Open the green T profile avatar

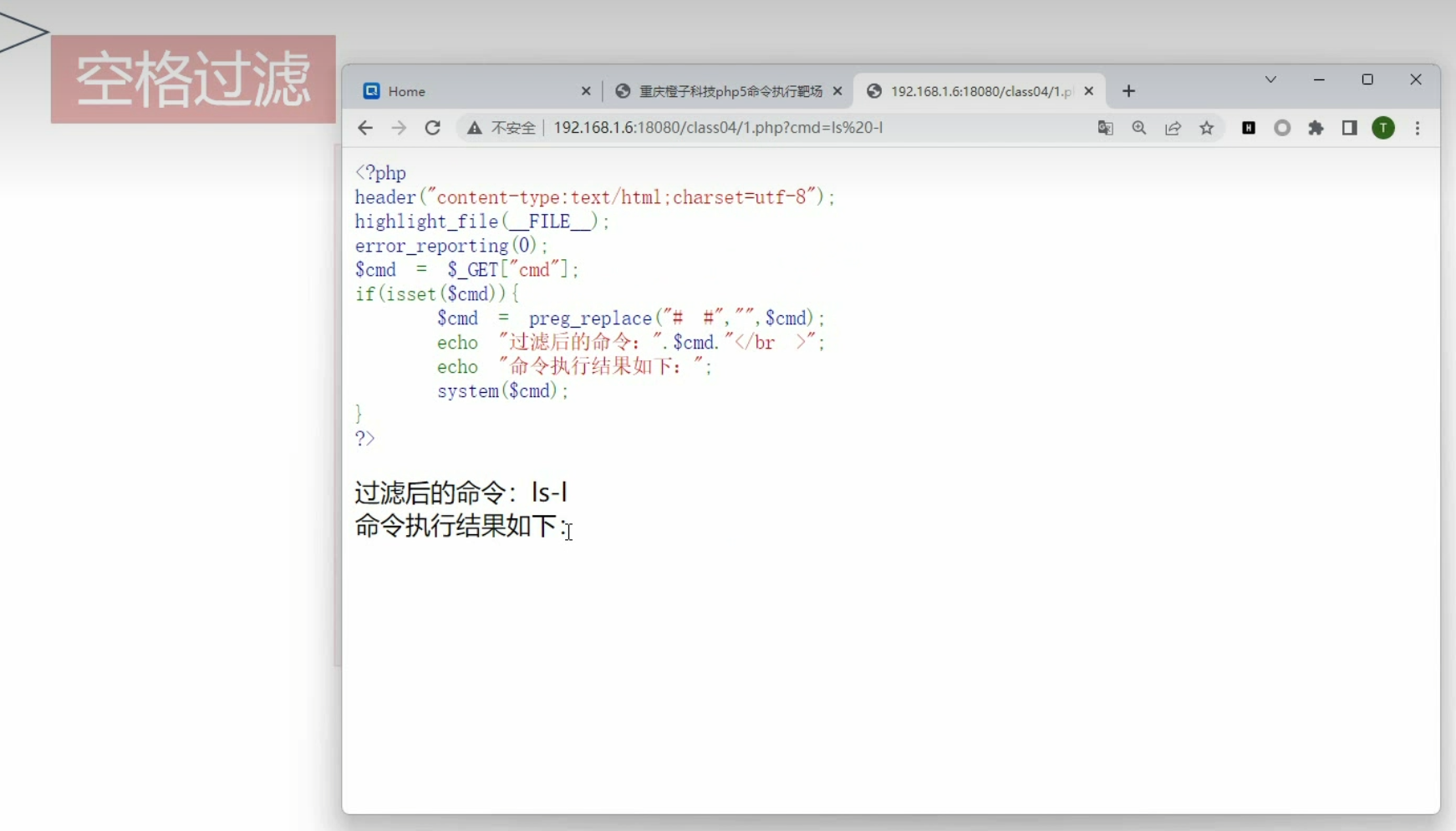pos(1383,128)
